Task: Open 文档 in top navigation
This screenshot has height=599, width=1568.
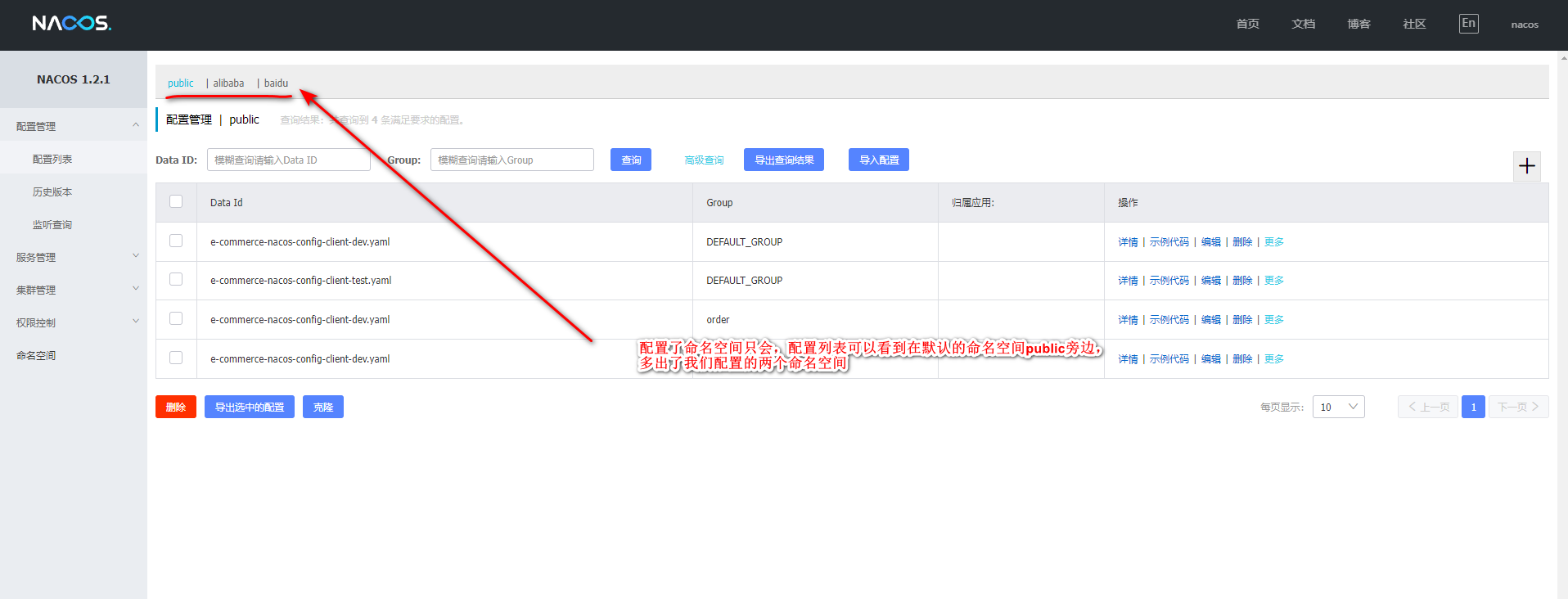Action: 1304,24
